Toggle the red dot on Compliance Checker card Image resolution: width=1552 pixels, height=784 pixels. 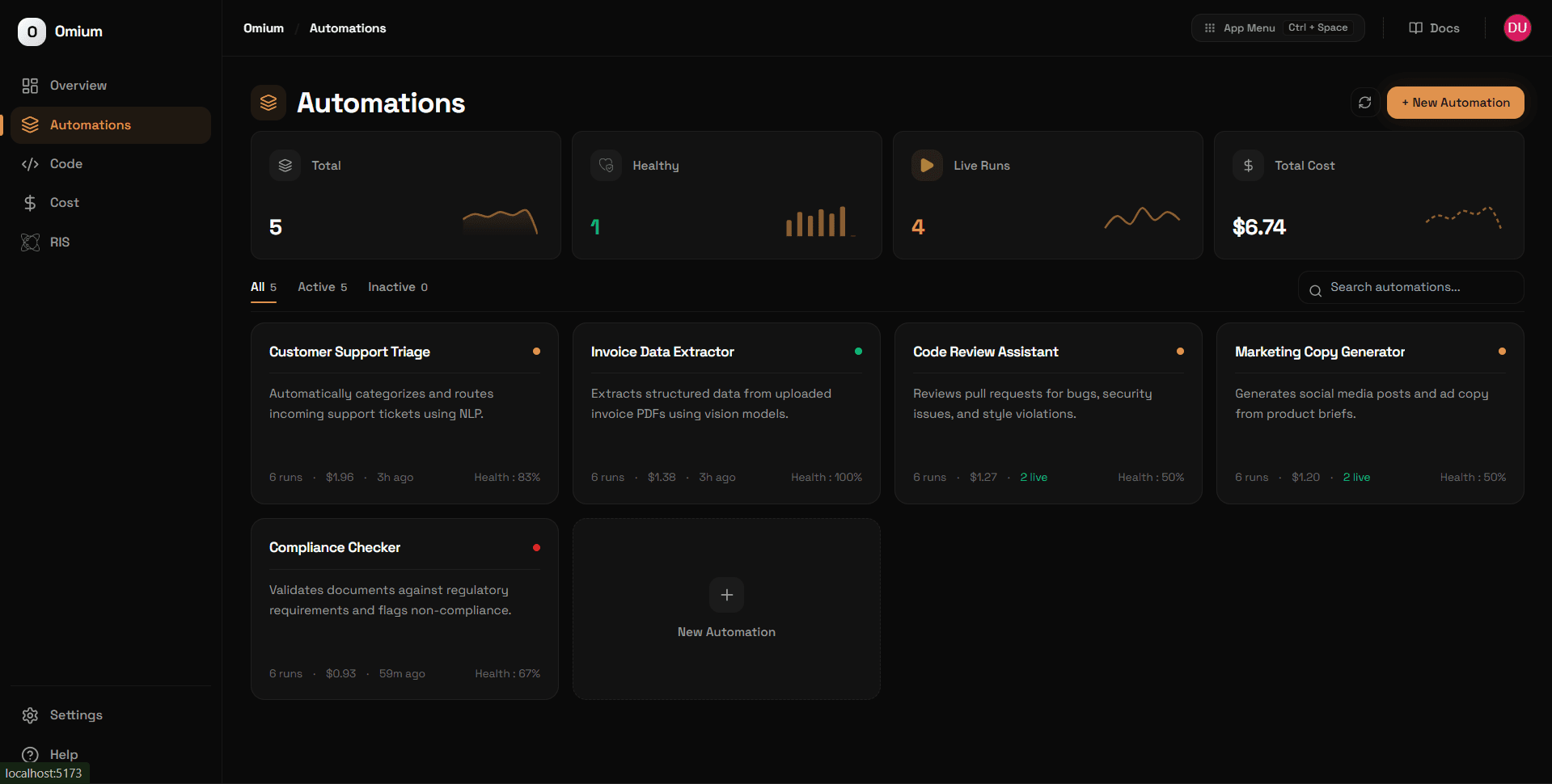point(536,547)
